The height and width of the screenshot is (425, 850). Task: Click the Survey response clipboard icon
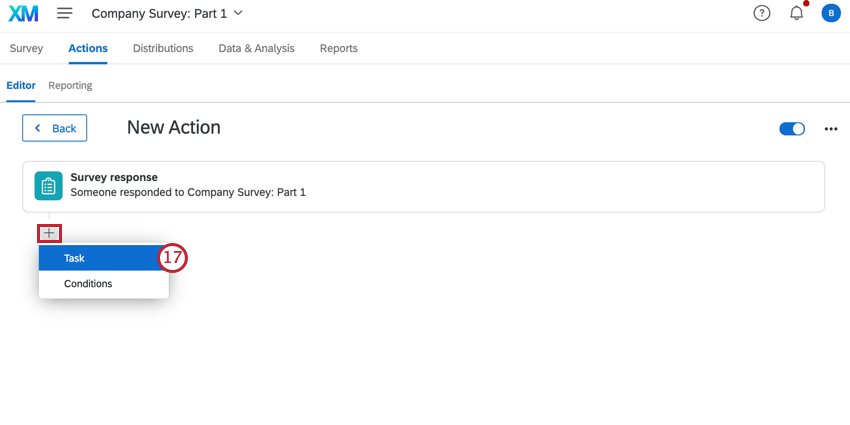click(x=48, y=186)
